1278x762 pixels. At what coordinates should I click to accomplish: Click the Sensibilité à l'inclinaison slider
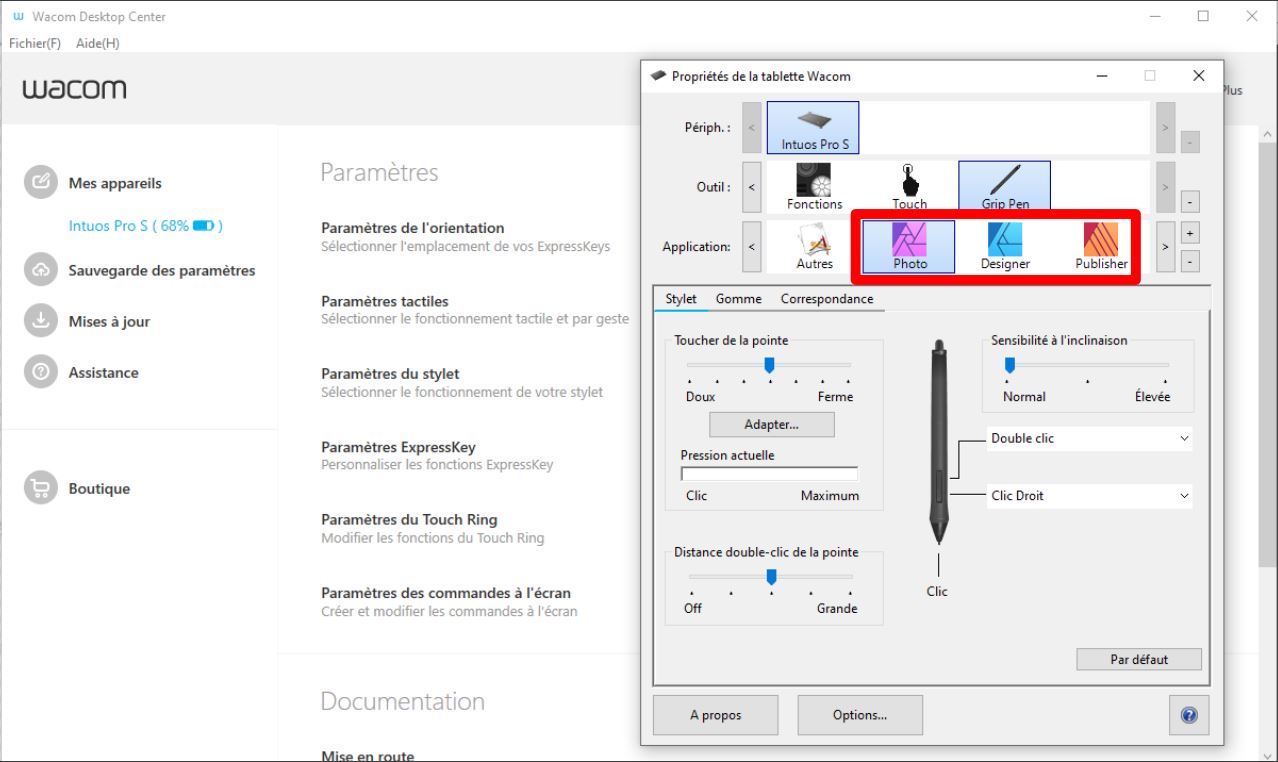click(1088, 365)
